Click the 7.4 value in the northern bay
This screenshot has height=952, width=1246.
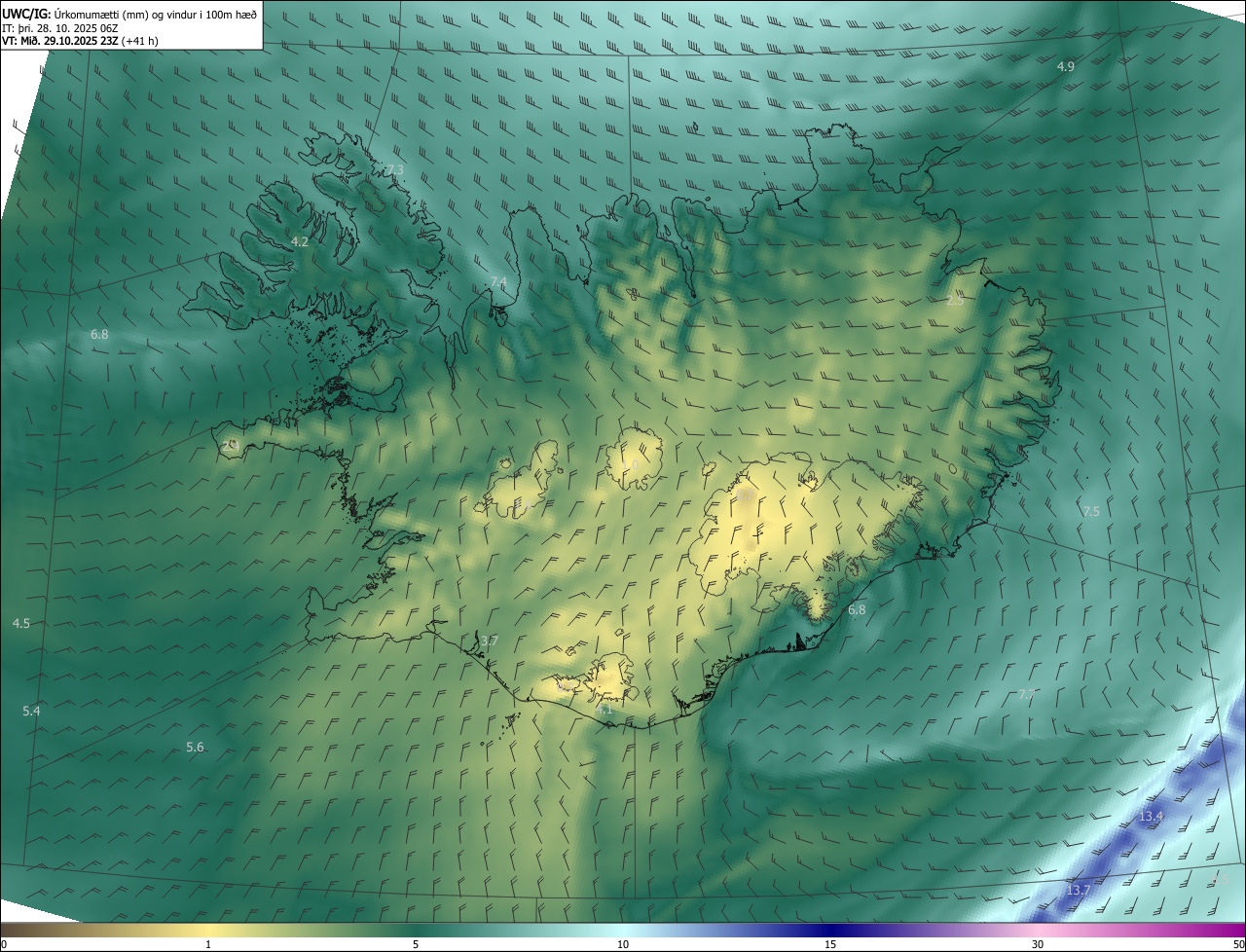[498, 282]
